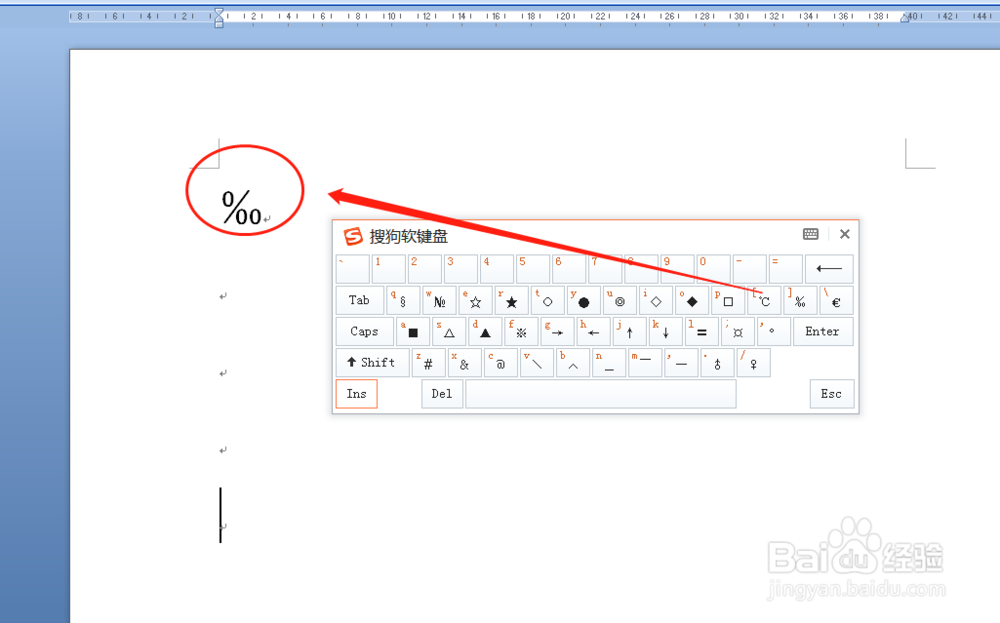Click the space bar on soft keyboard

tap(601, 394)
